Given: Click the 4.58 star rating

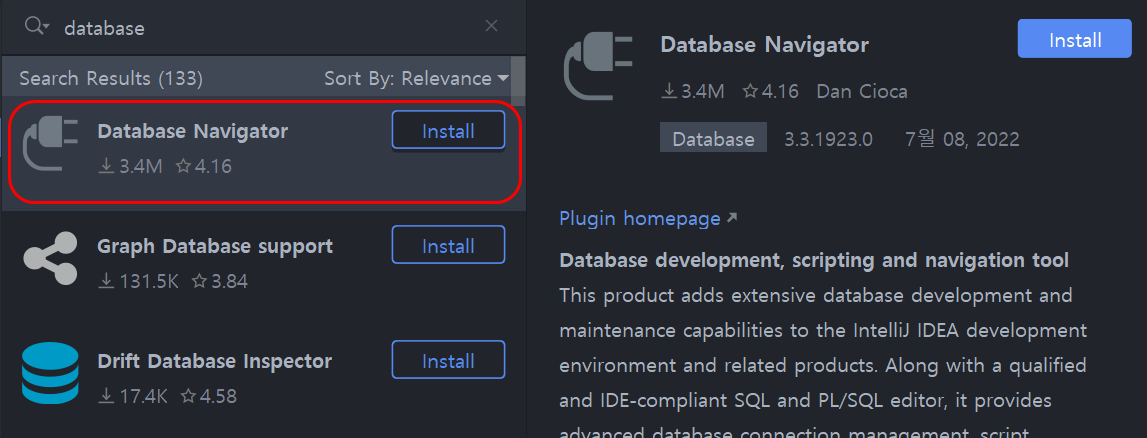Looking at the screenshot, I should click(x=208, y=396).
